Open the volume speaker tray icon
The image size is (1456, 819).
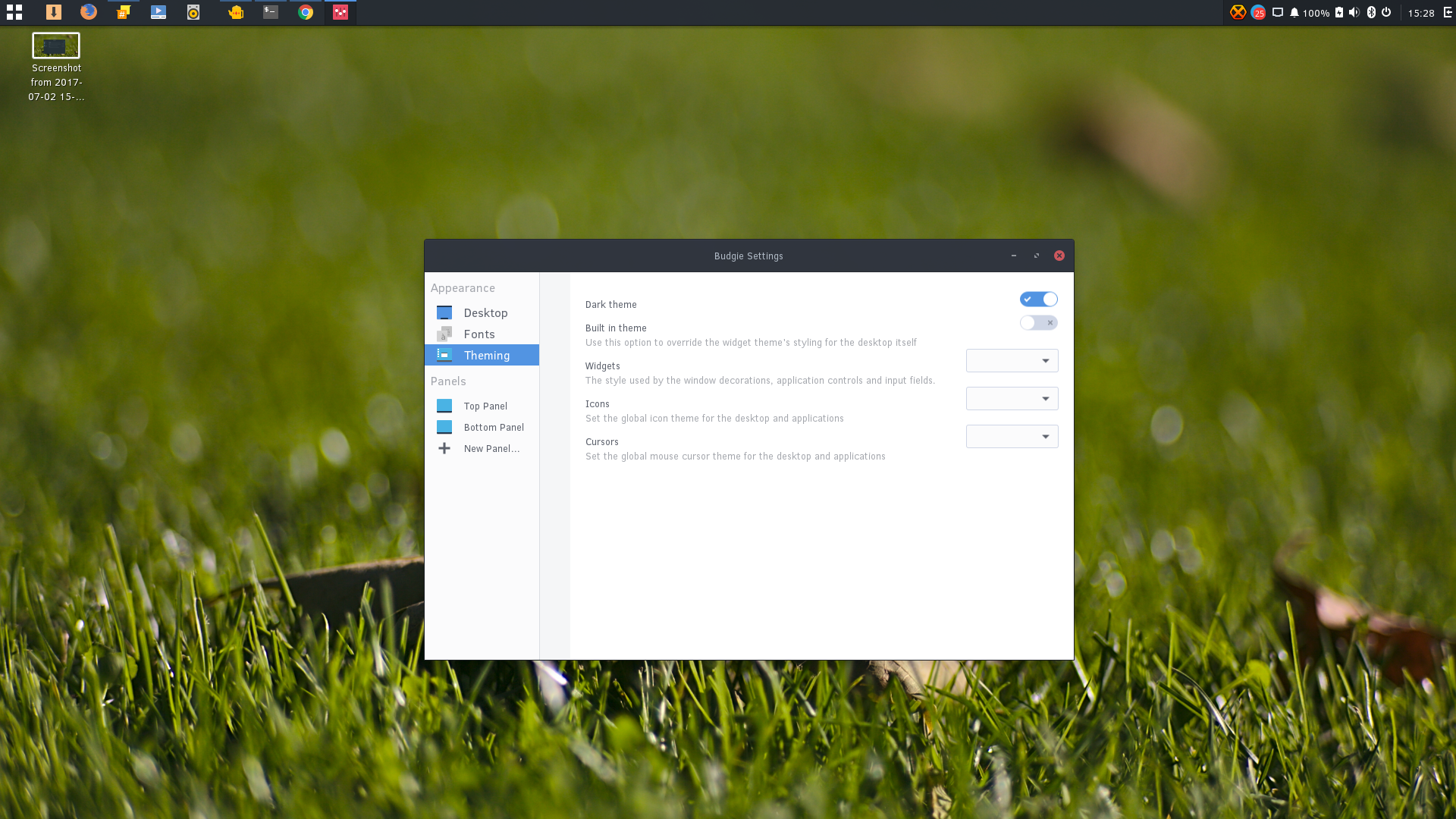1354,12
